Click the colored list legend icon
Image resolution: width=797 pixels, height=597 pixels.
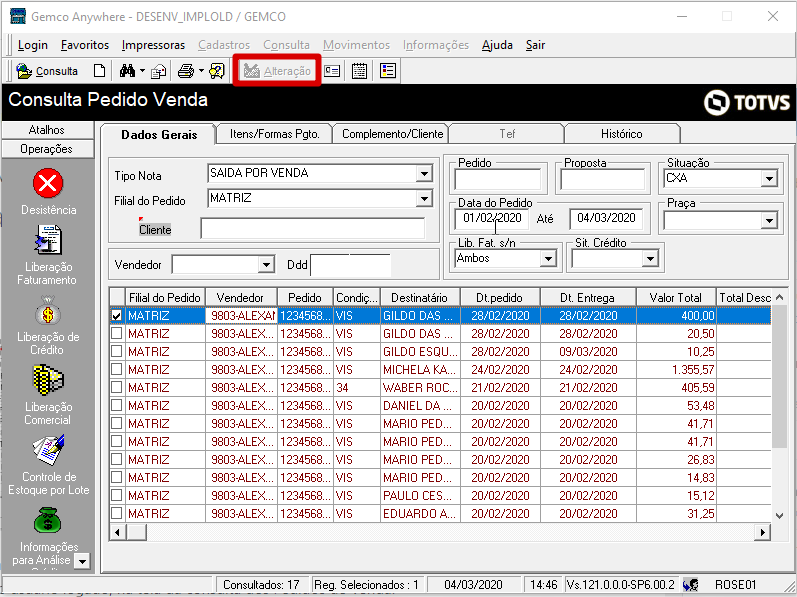[x=388, y=71]
